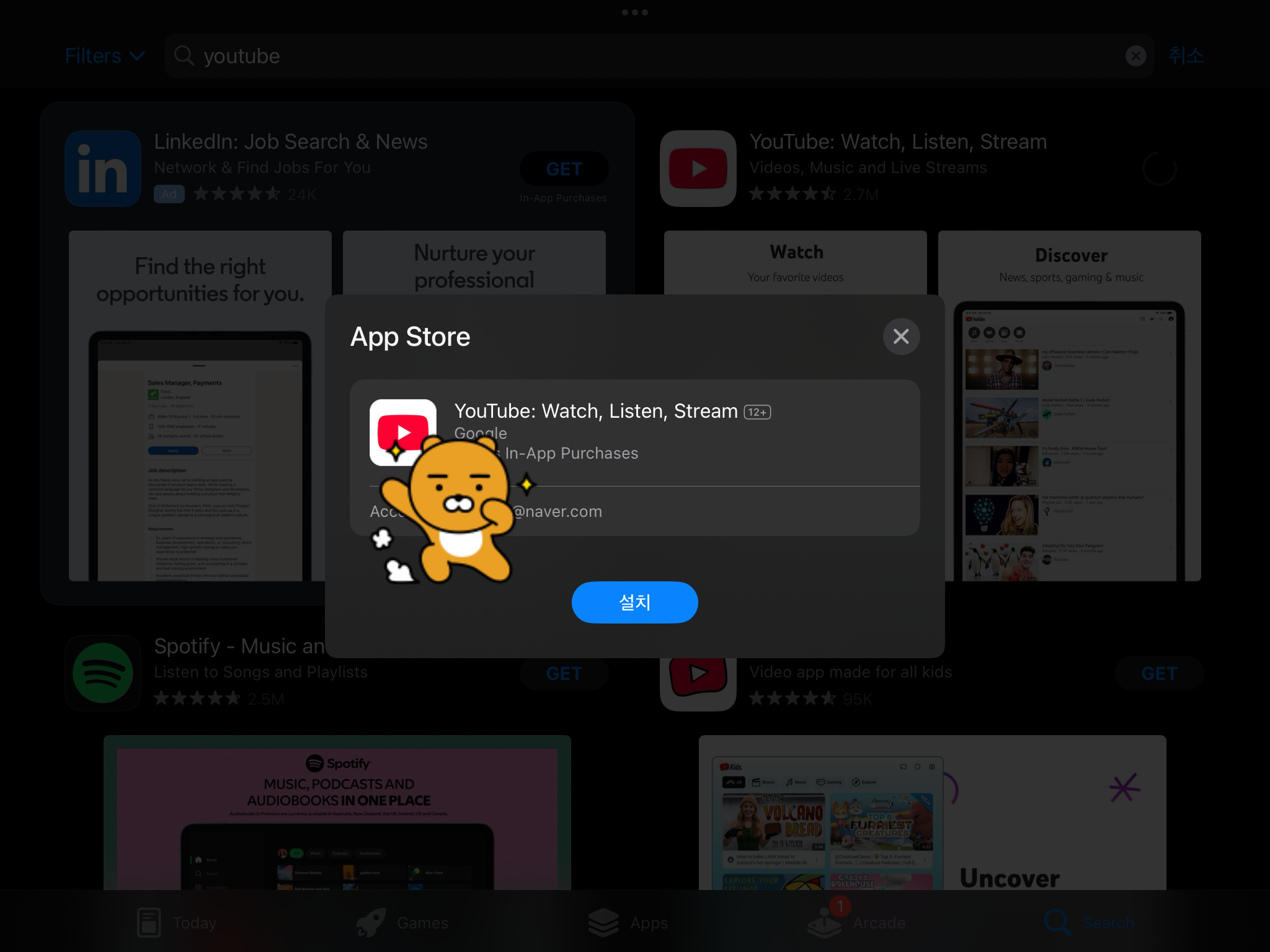Tap 'Network & Find Jobs For You' subtitle
1270x952 pixels.
[x=262, y=167]
